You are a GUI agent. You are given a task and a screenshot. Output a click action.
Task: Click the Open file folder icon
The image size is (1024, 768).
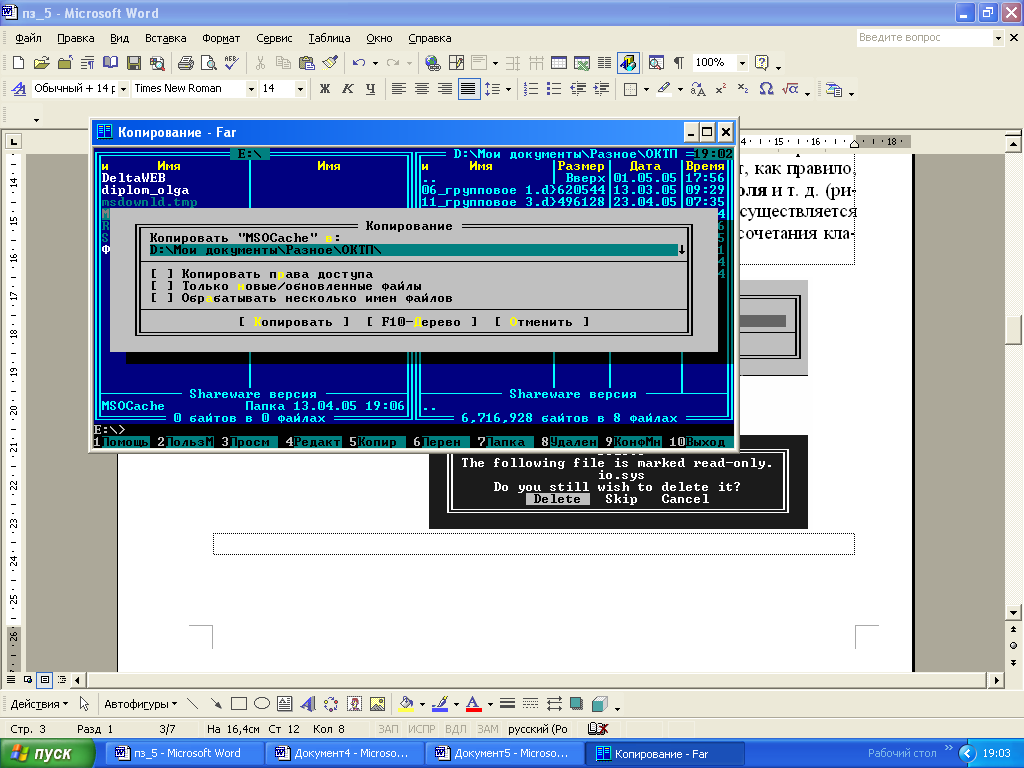[42, 63]
